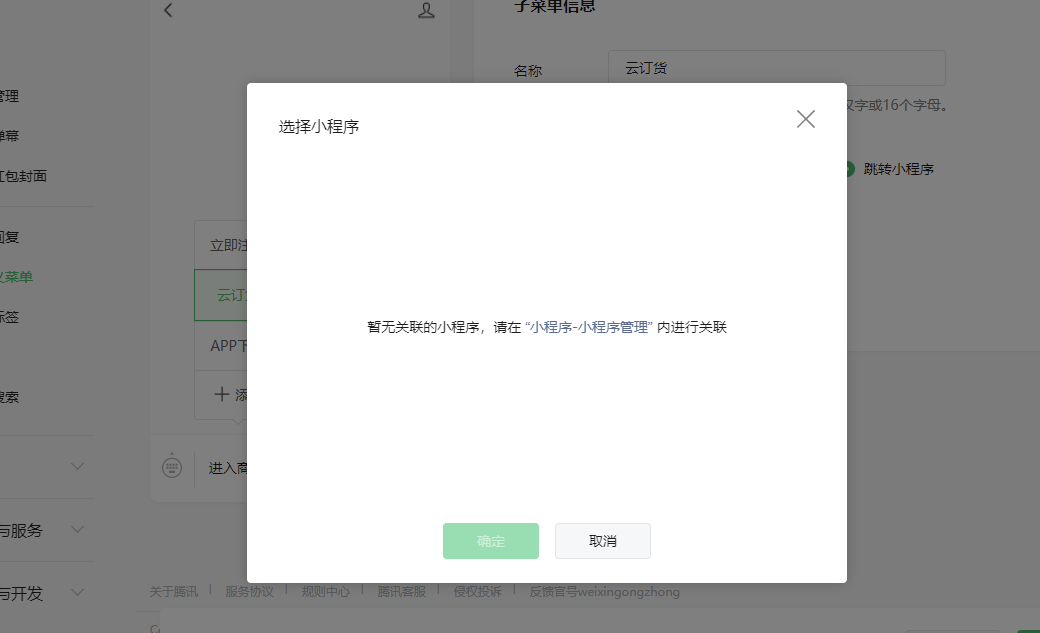Select the 回复 sidebar item
This screenshot has height=633, width=1040.
(9, 237)
